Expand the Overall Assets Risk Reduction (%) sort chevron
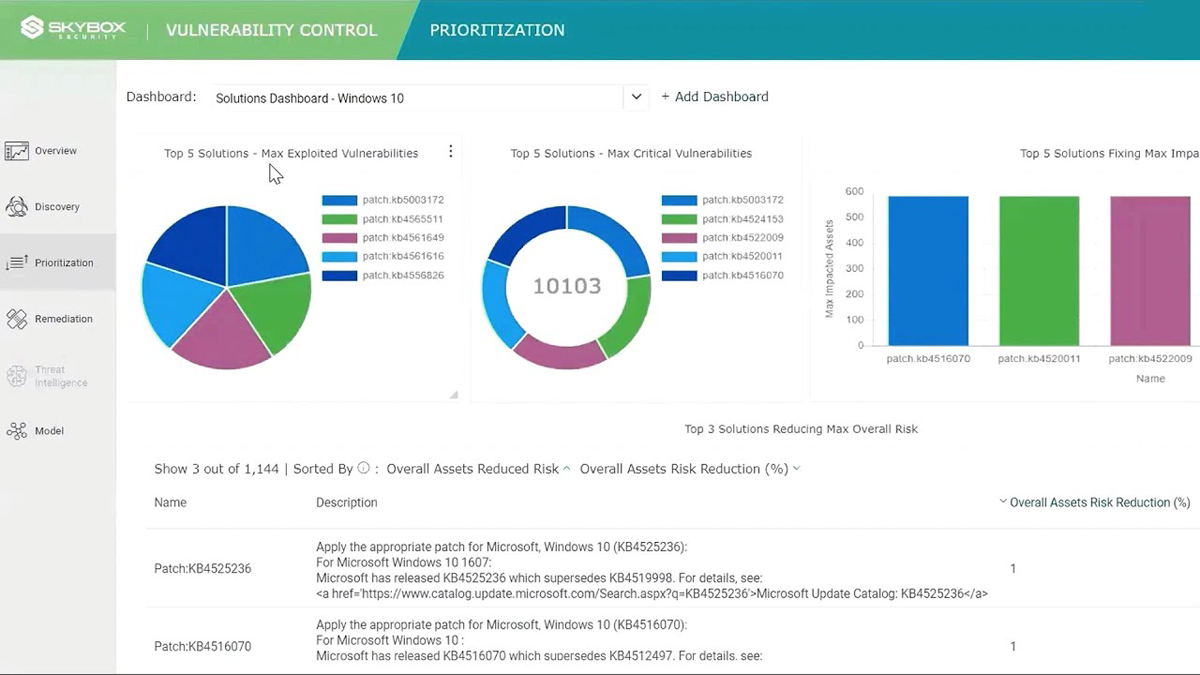The width and height of the screenshot is (1200, 675). 795,468
